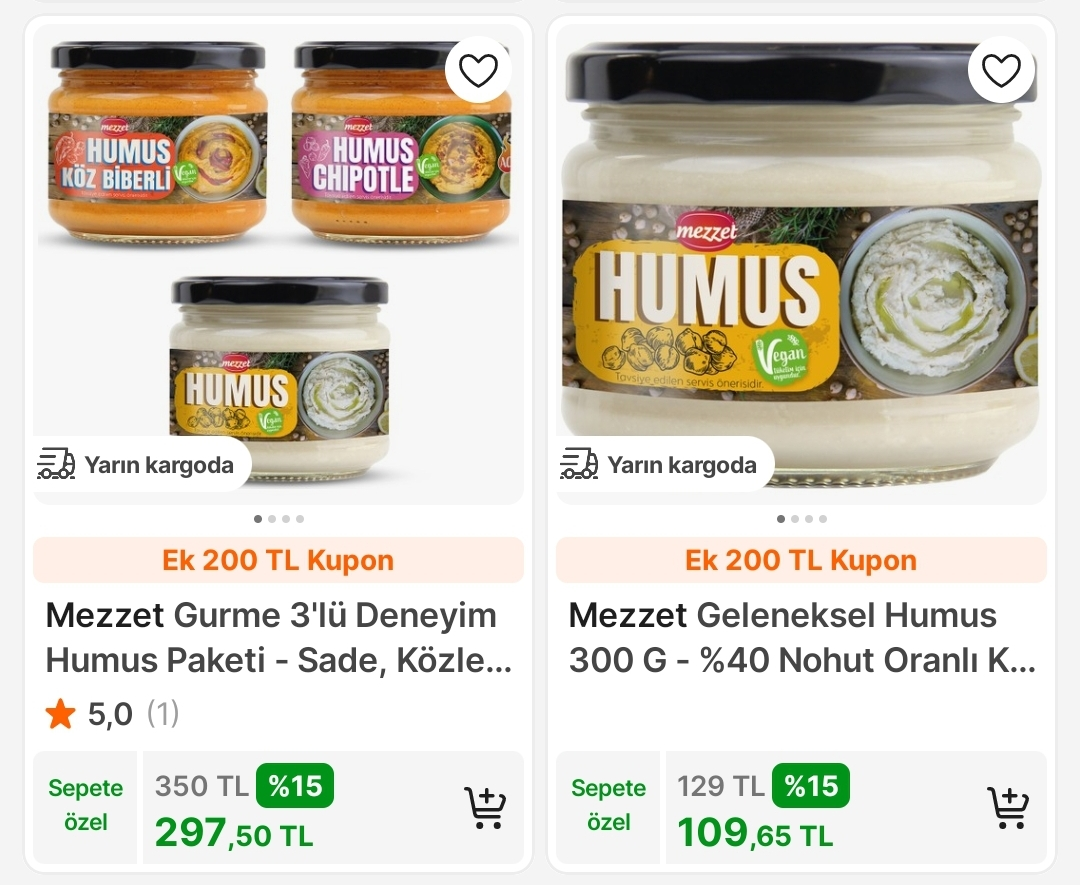The height and width of the screenshot is (885, 1080).
Task: Tap Sepete özel label on left product
Action: tap(85, 805)
